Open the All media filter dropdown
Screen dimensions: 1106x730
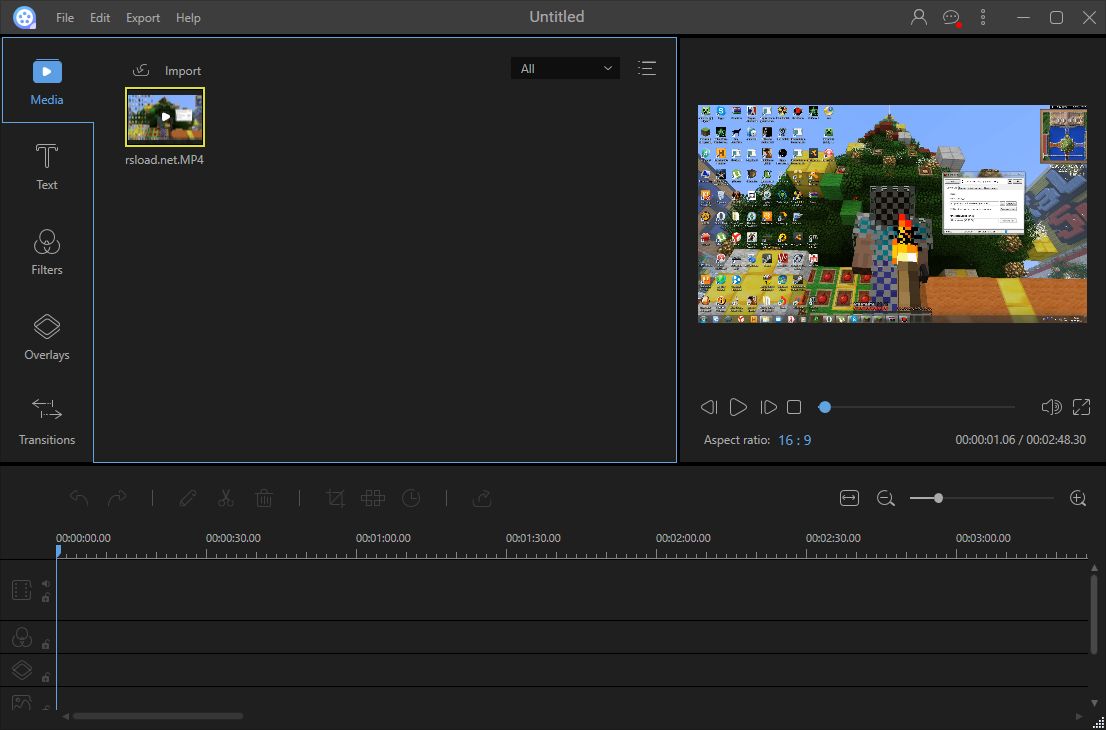565,67
